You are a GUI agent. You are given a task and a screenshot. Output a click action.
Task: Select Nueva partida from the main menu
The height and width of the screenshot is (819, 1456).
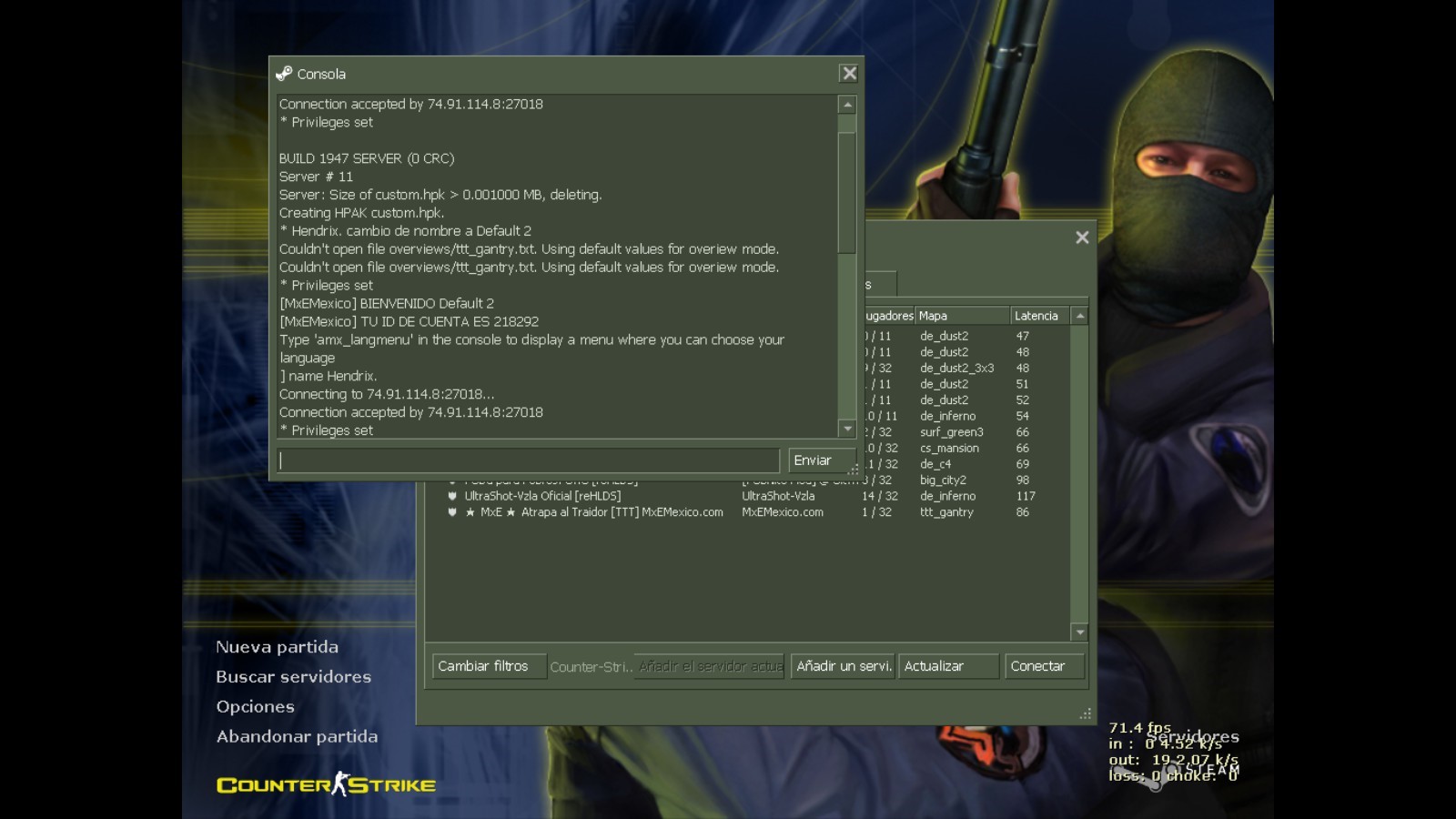click(277, 647)
